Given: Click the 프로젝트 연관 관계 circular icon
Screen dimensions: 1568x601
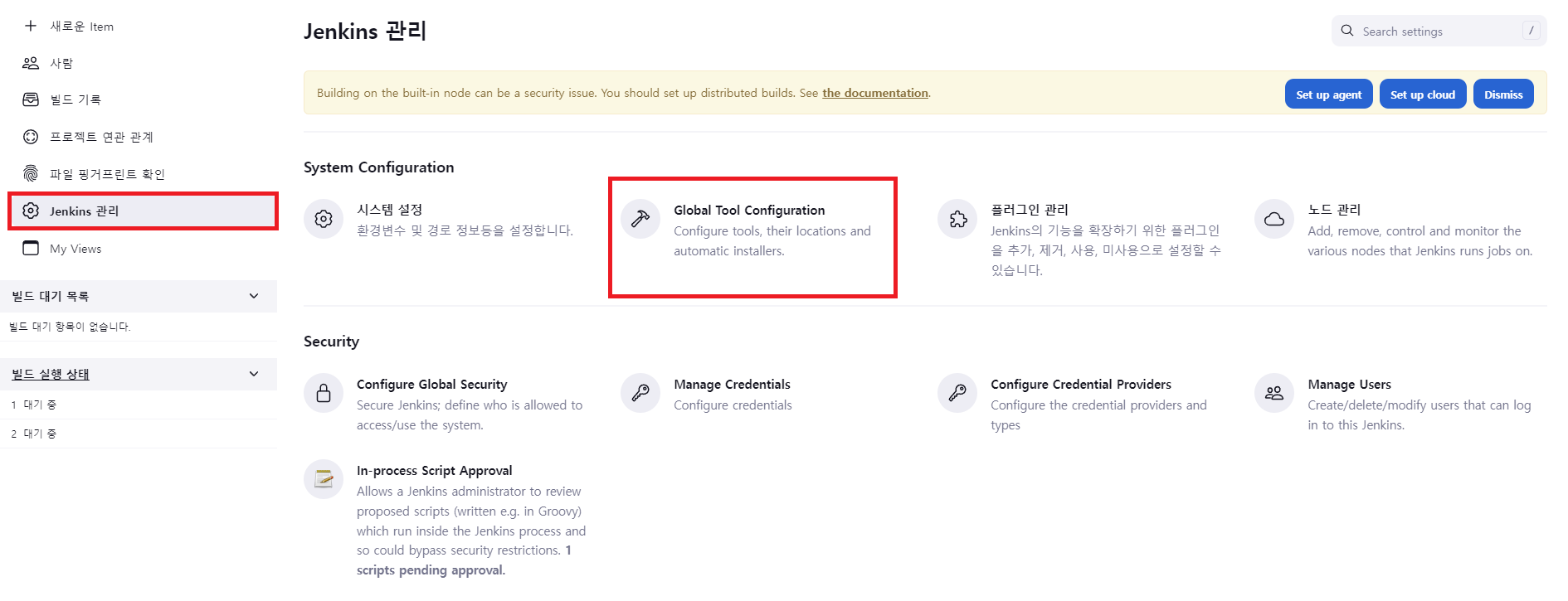Looking at the screenshot, I should click(x=31, y=137).
